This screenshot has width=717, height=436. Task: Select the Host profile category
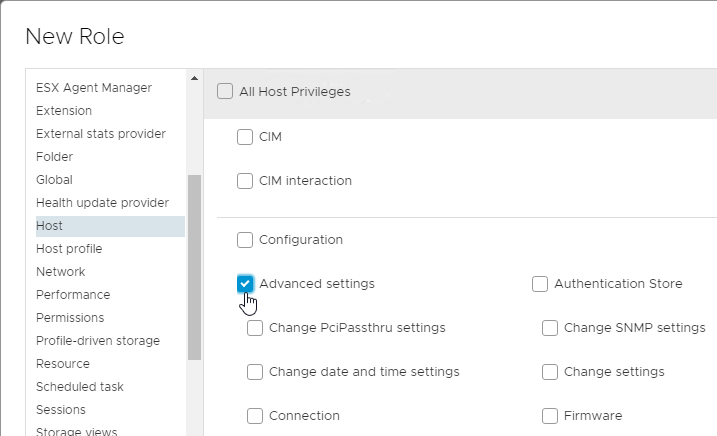click(69, 249)
